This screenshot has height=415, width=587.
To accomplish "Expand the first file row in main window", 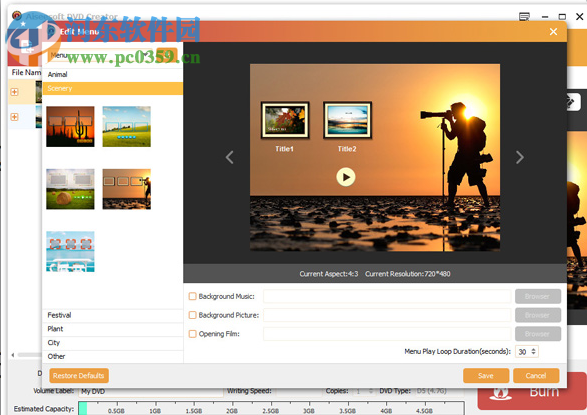I will coord(14,92).
